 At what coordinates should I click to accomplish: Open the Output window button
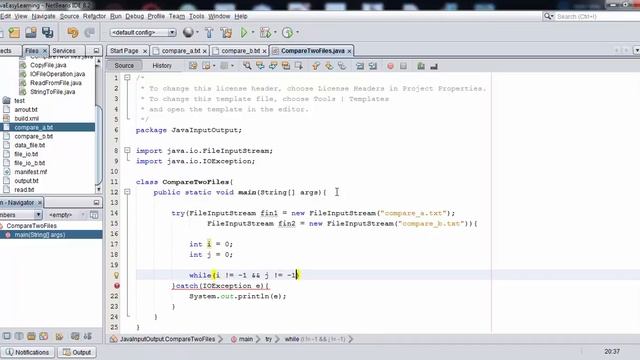coord(77,352)
